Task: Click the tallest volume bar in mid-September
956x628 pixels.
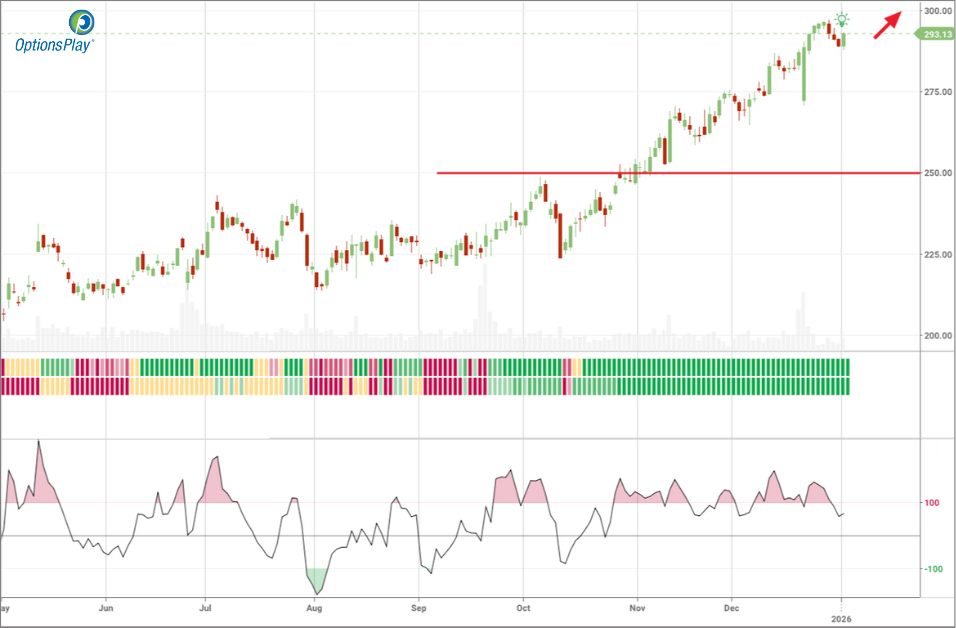Action: click(x=484, y=300)
